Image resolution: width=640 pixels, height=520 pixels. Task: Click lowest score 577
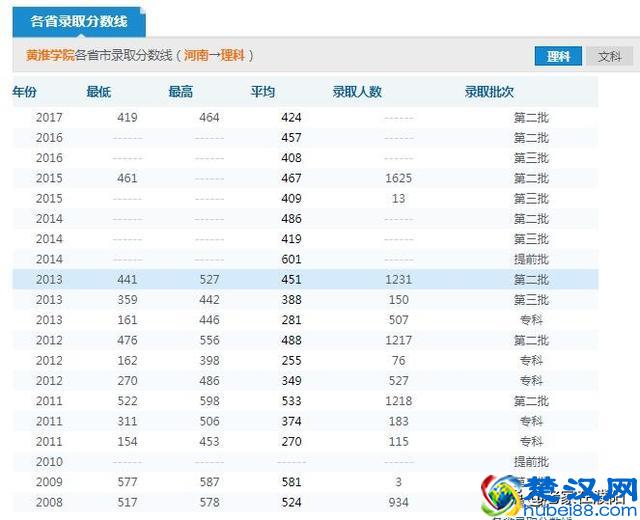coord(127,482)
